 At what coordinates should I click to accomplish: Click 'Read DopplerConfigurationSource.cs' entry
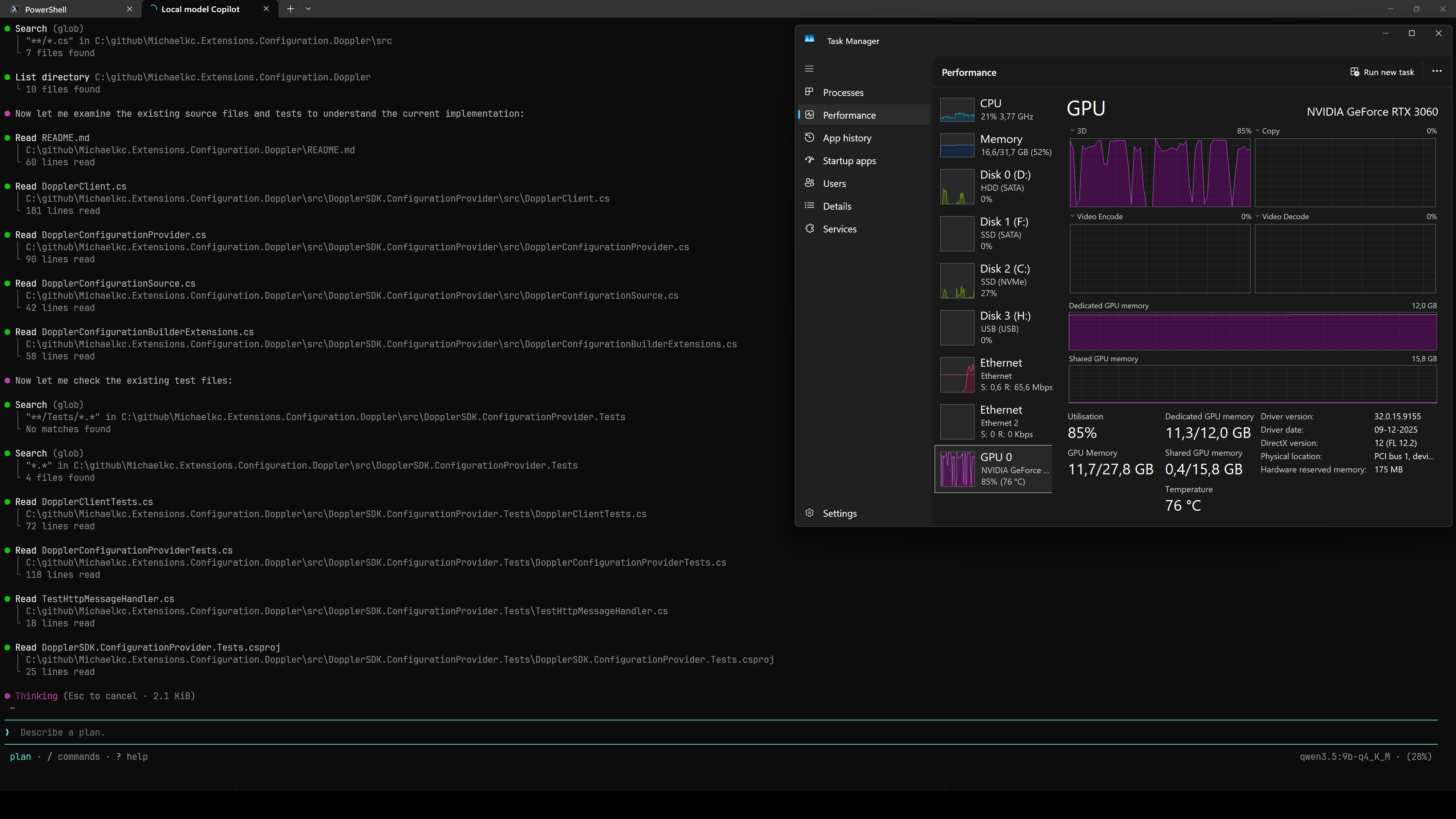tap(105, 284)
